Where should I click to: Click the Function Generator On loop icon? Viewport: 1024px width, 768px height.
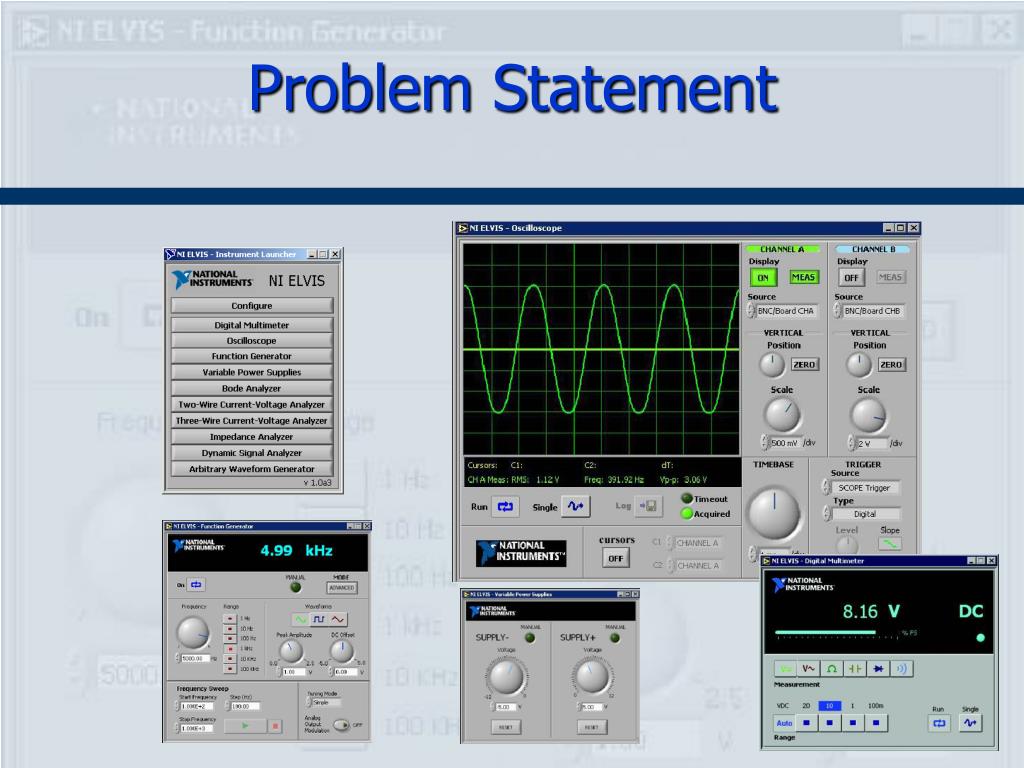pos(196,584)
